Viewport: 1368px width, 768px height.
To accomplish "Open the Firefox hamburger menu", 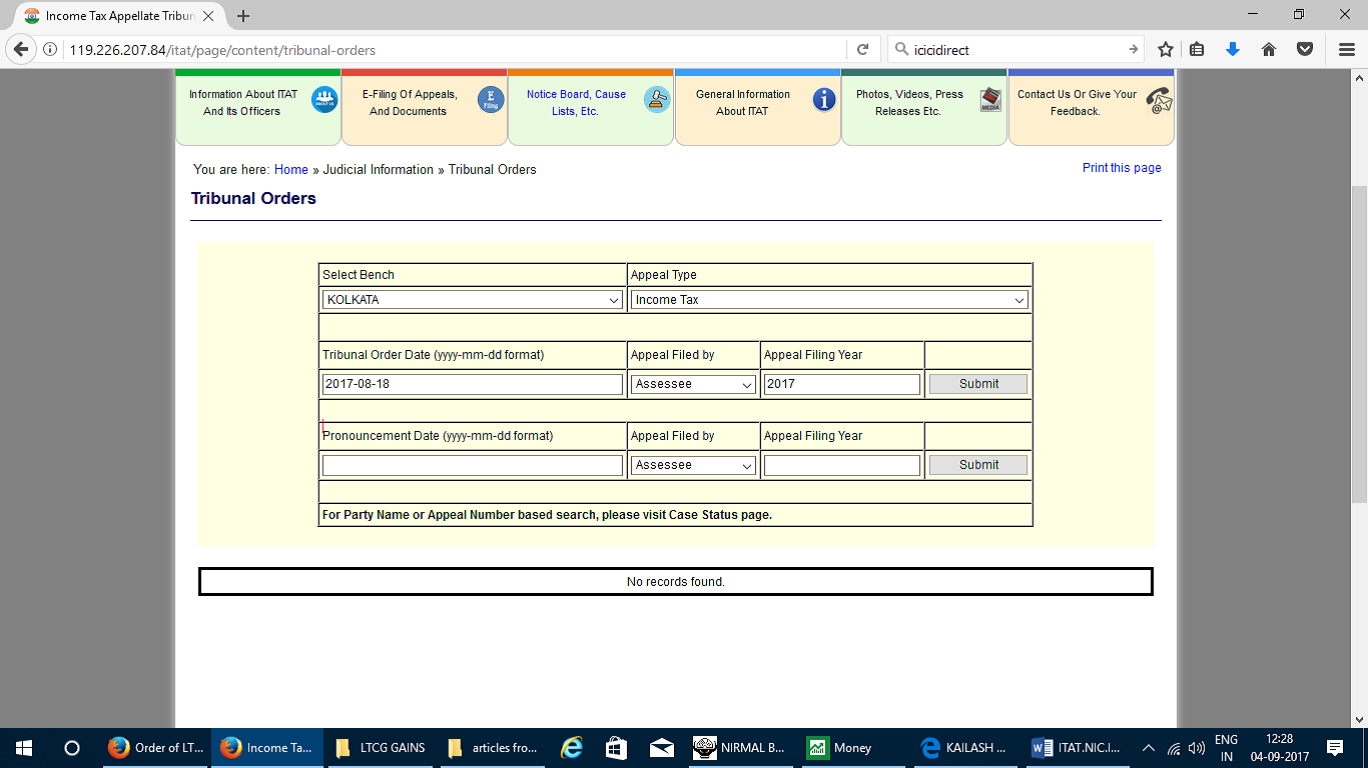I will click(x=1346, y=49).
